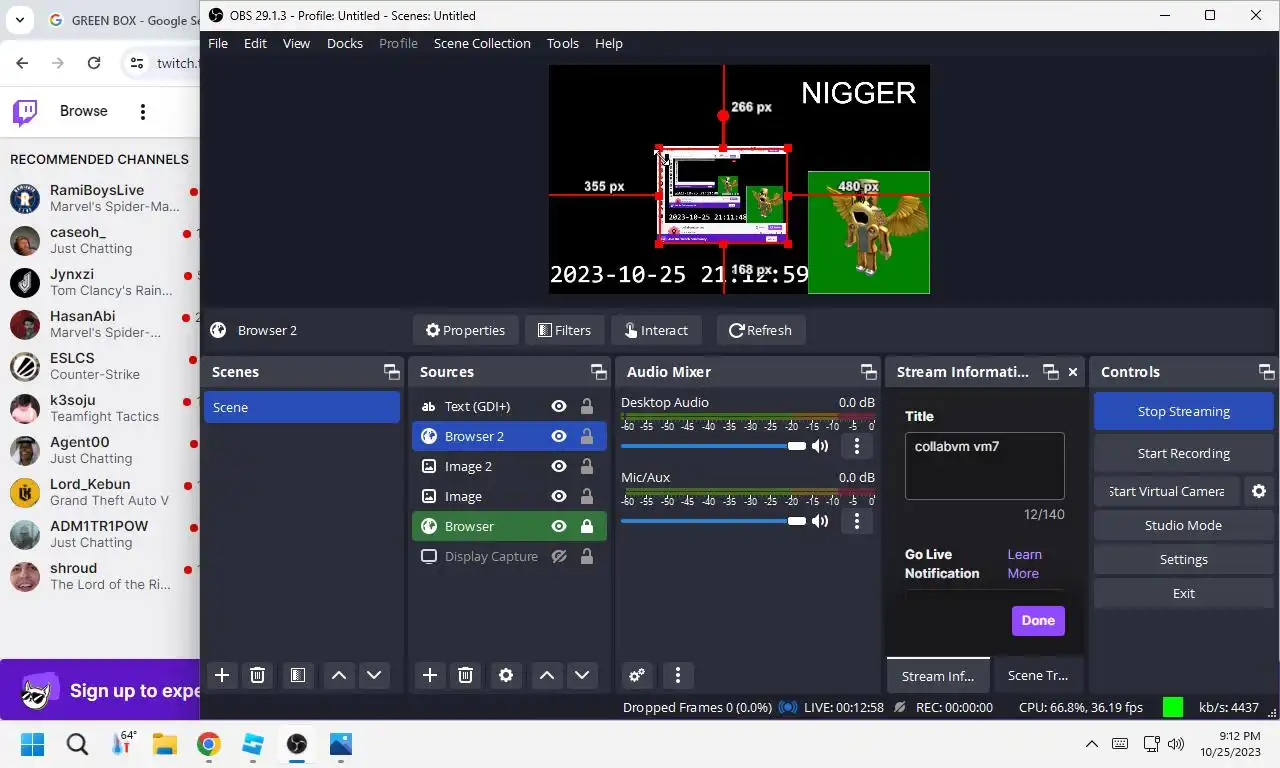This screenshot has height=768, width=1280.
Task: Toggle visibility of Browser 2 source
Action: [x=559, y=436]
